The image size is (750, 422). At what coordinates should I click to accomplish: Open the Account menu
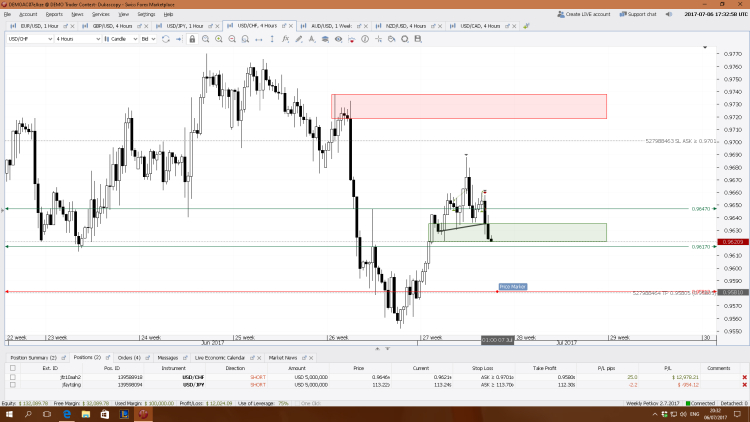pos(28,14)
